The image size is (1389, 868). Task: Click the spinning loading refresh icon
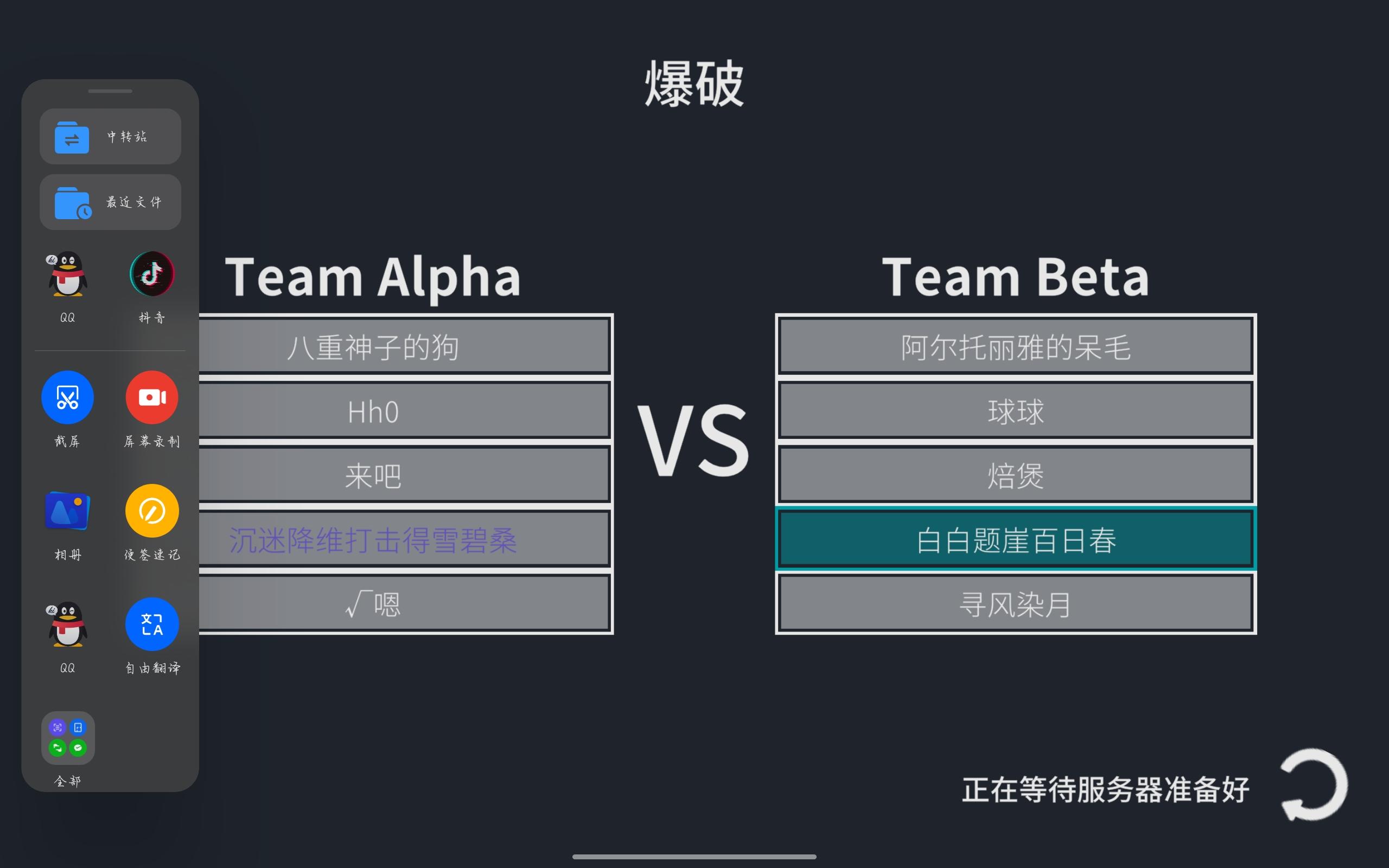(1314, 785)
